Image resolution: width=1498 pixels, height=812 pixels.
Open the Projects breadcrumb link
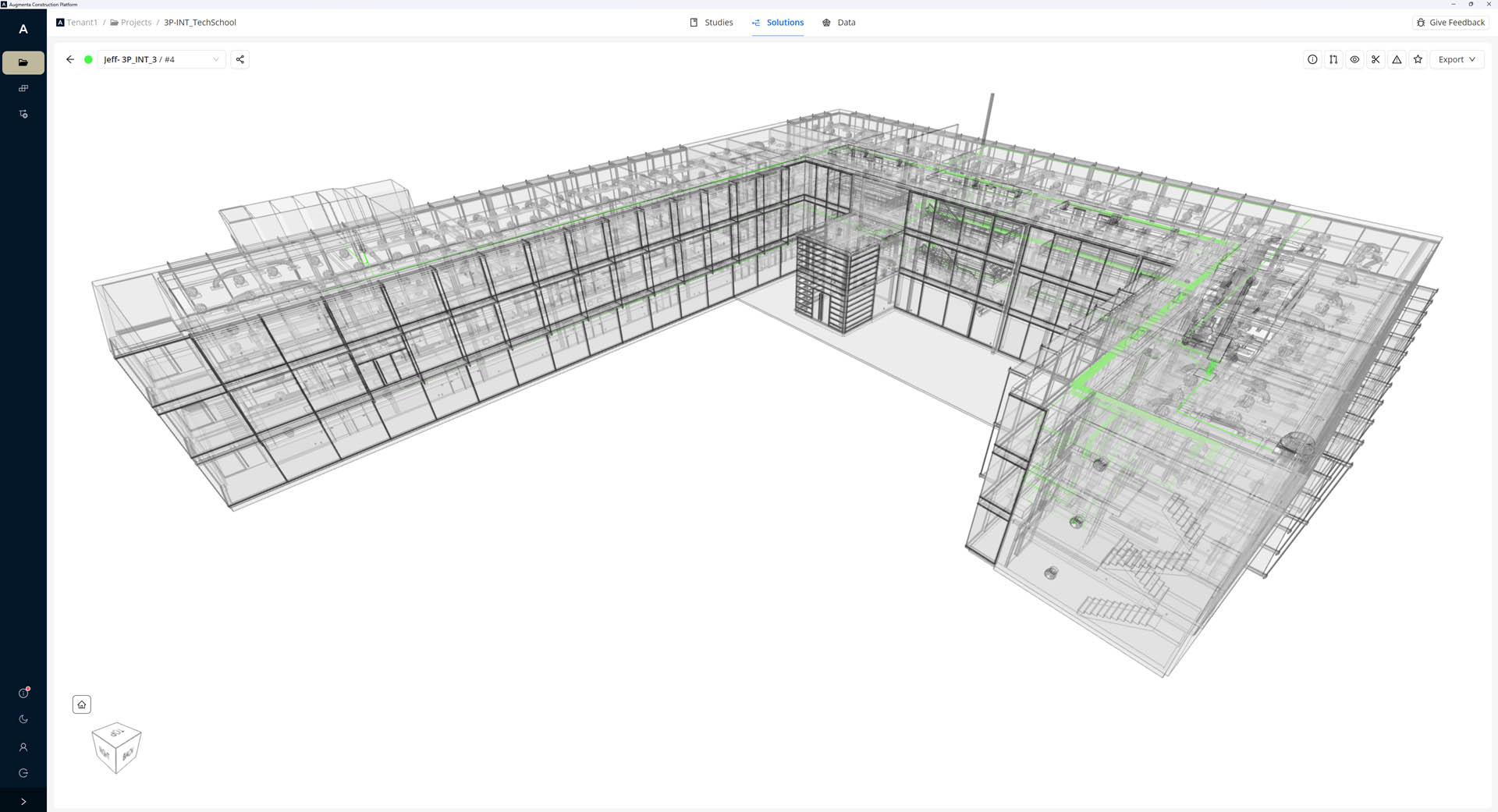tap(131, 23)
